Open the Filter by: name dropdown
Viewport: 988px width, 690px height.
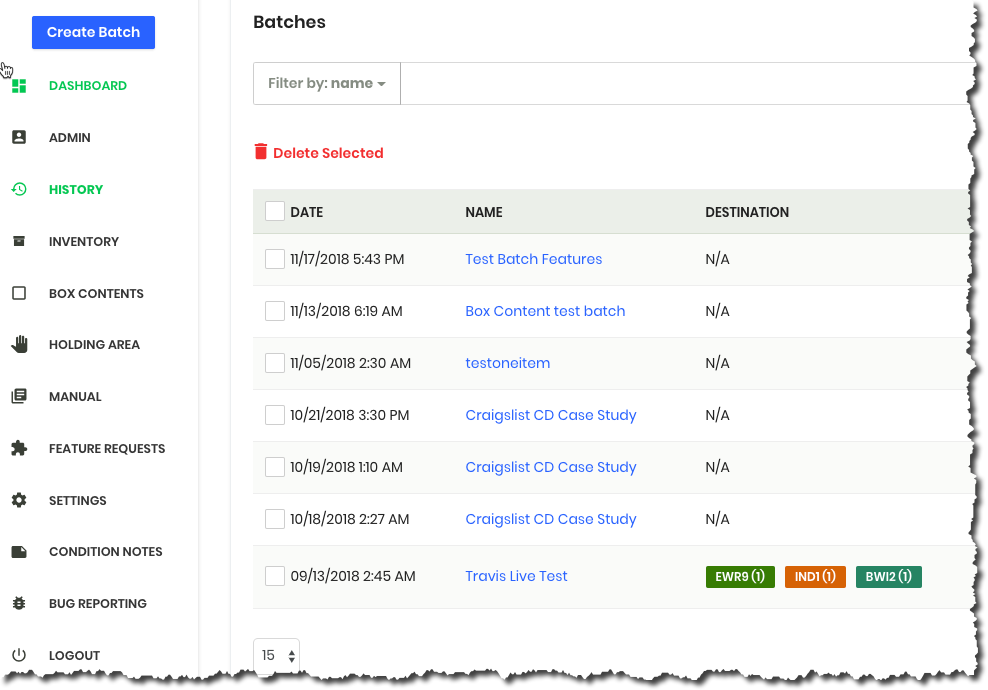point(326,83)
